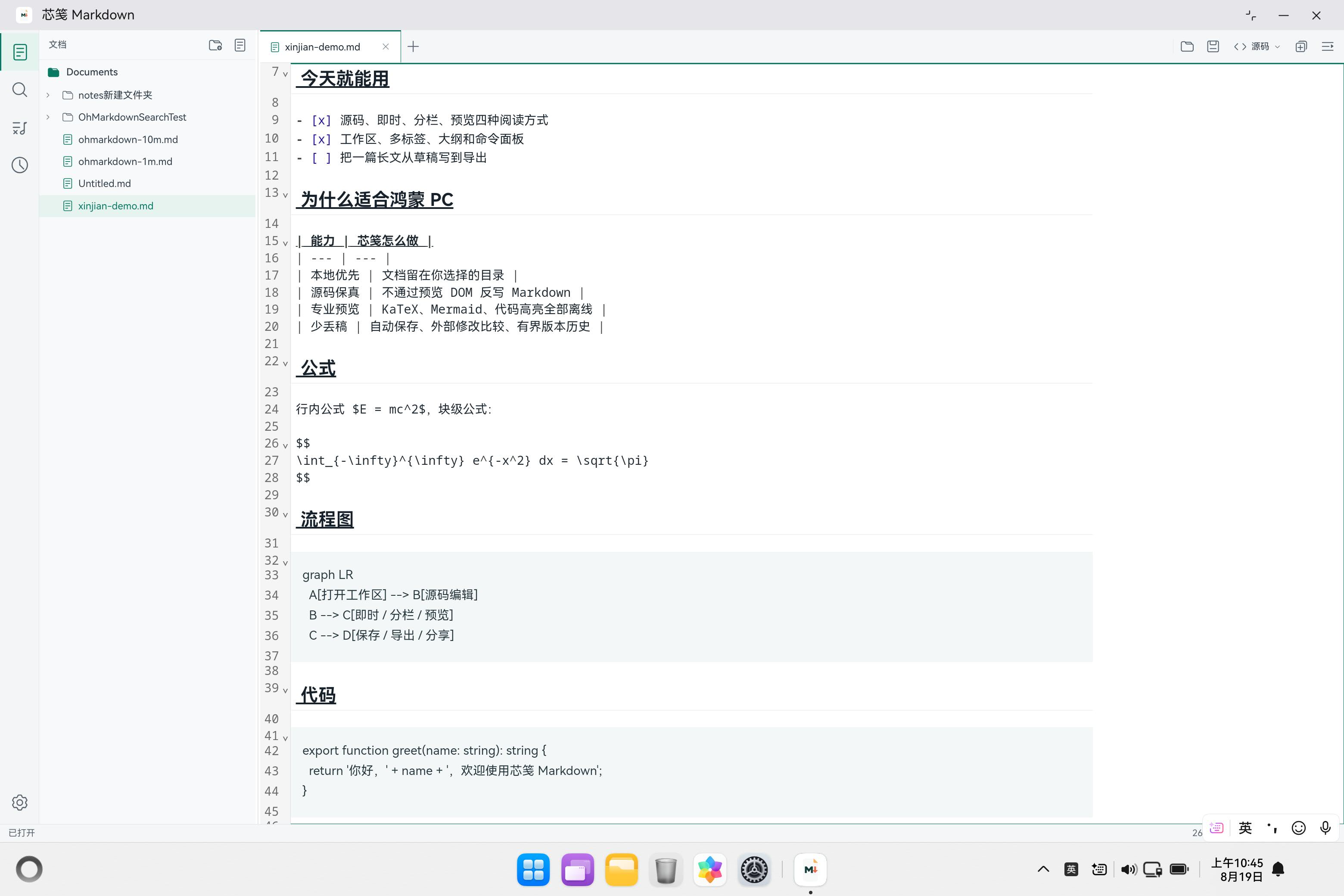Click the \int formula line 27
Image resolution: width=1344 pixels, height=896 pixels.
[x=472, y=460]
